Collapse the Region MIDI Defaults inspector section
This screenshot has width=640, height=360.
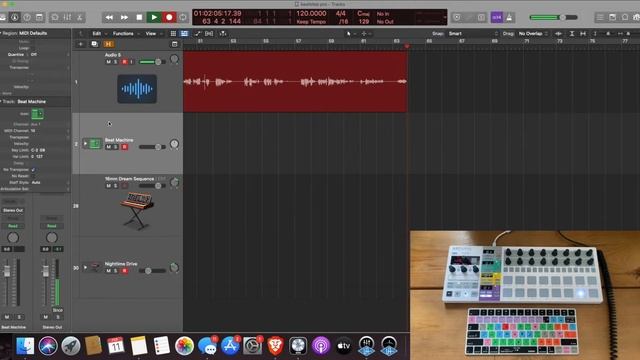pyautogui.click(x=1, y=33)
